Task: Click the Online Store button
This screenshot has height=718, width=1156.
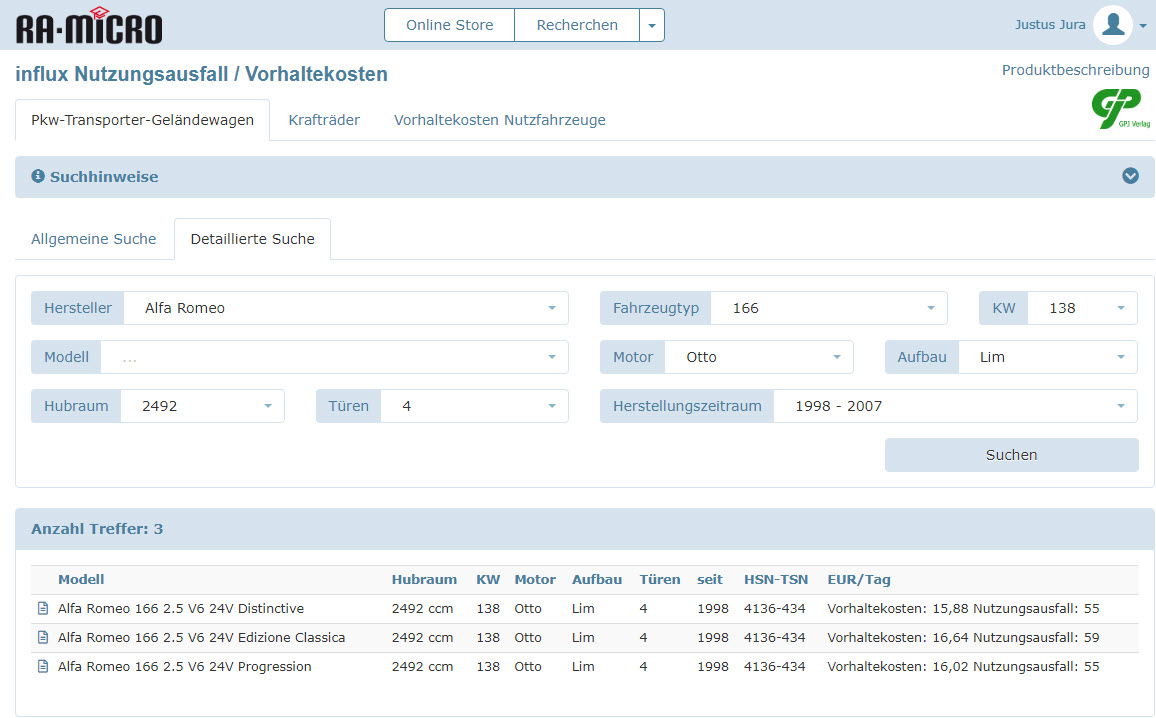Action: (450, 25)
